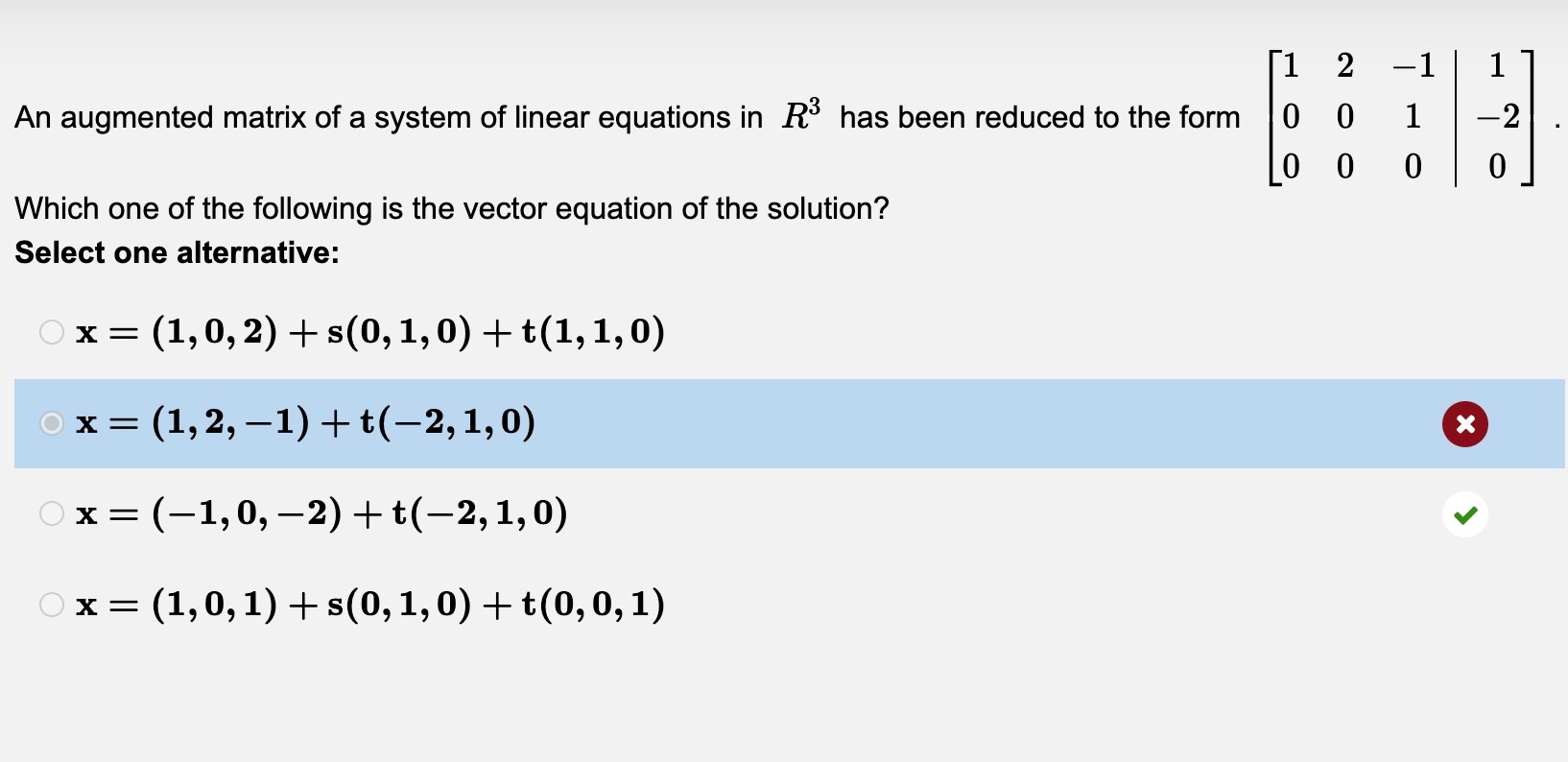
Task: Click the Select one alternative label
Action: point(177,252)
